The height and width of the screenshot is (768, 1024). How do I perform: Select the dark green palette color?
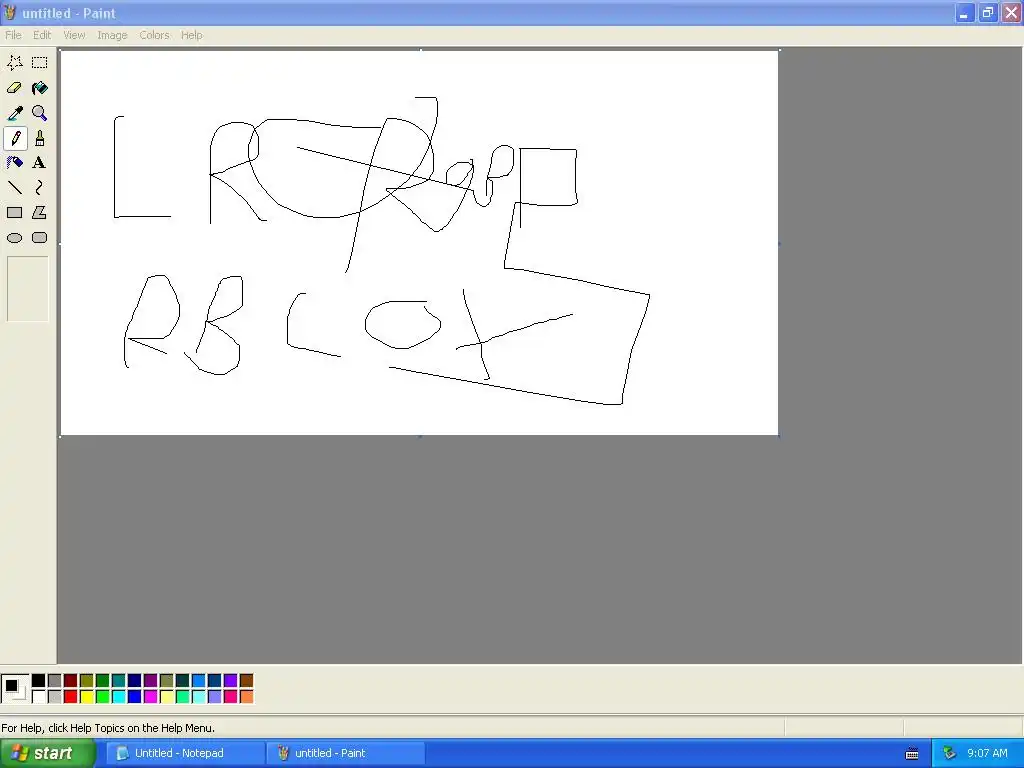103,681
